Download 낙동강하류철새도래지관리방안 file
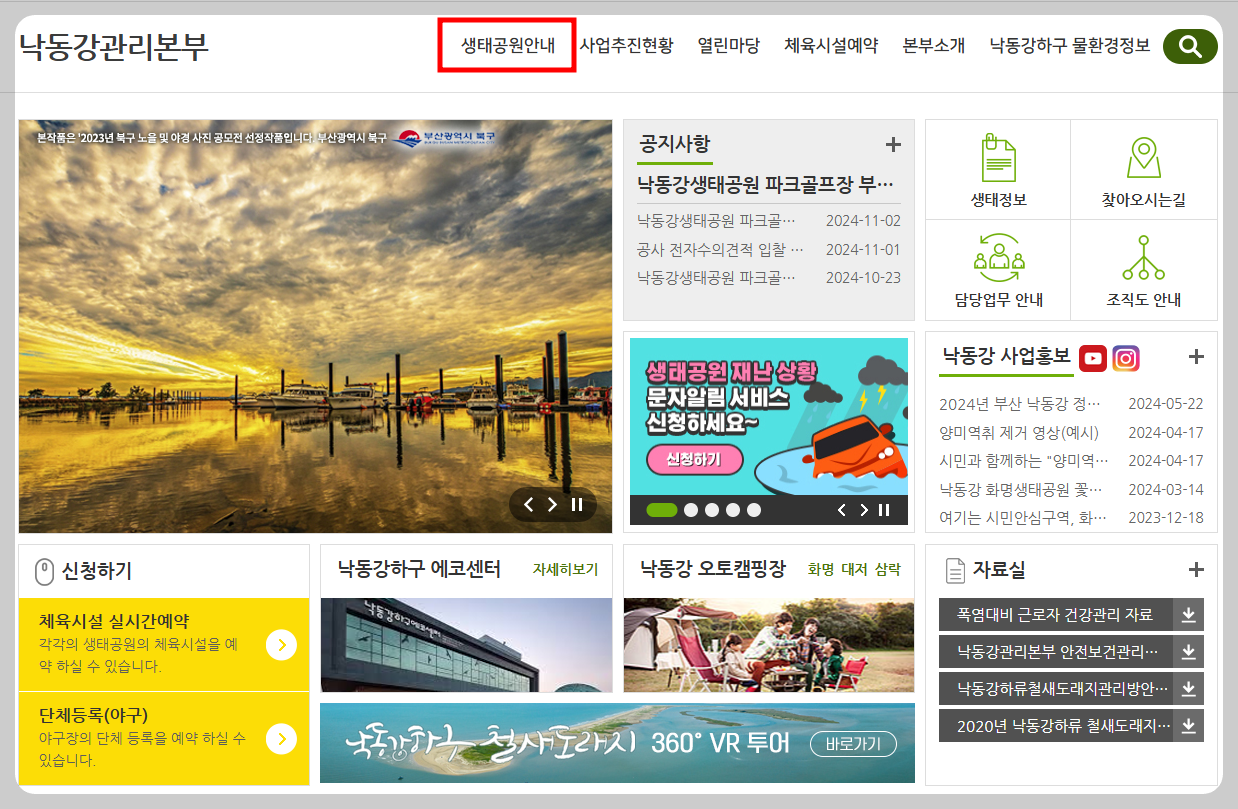This screenshot has width=1238, height=809. point(1188,689)
